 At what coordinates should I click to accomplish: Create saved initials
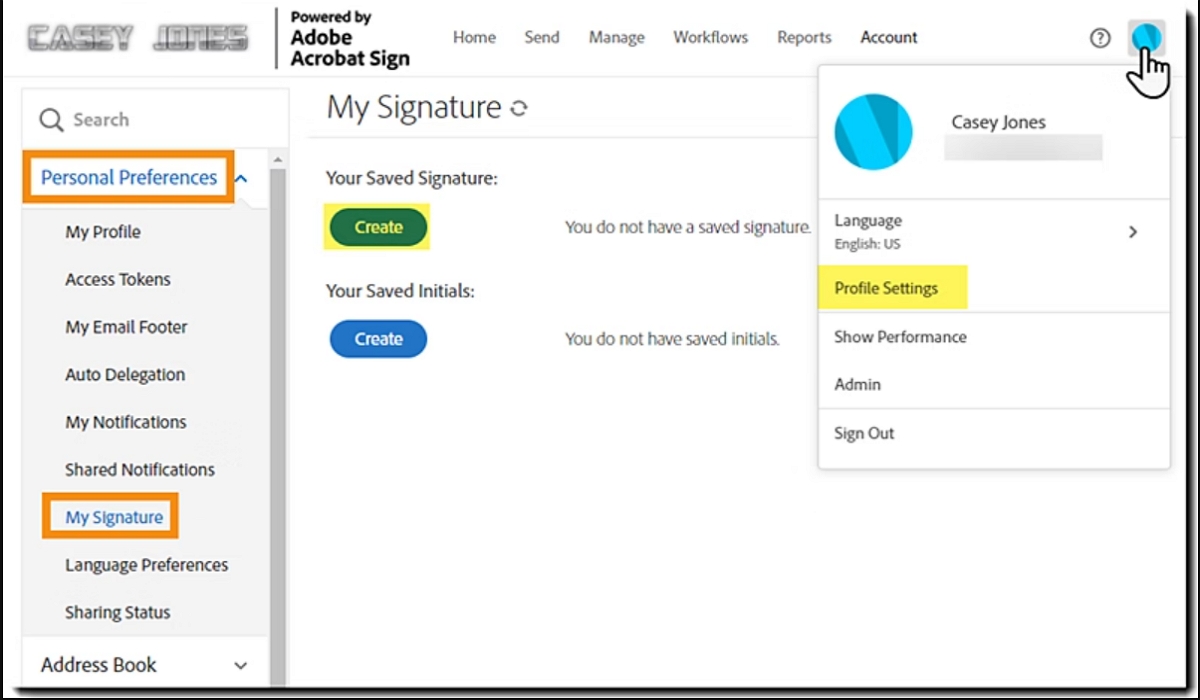tap(378, 339)
